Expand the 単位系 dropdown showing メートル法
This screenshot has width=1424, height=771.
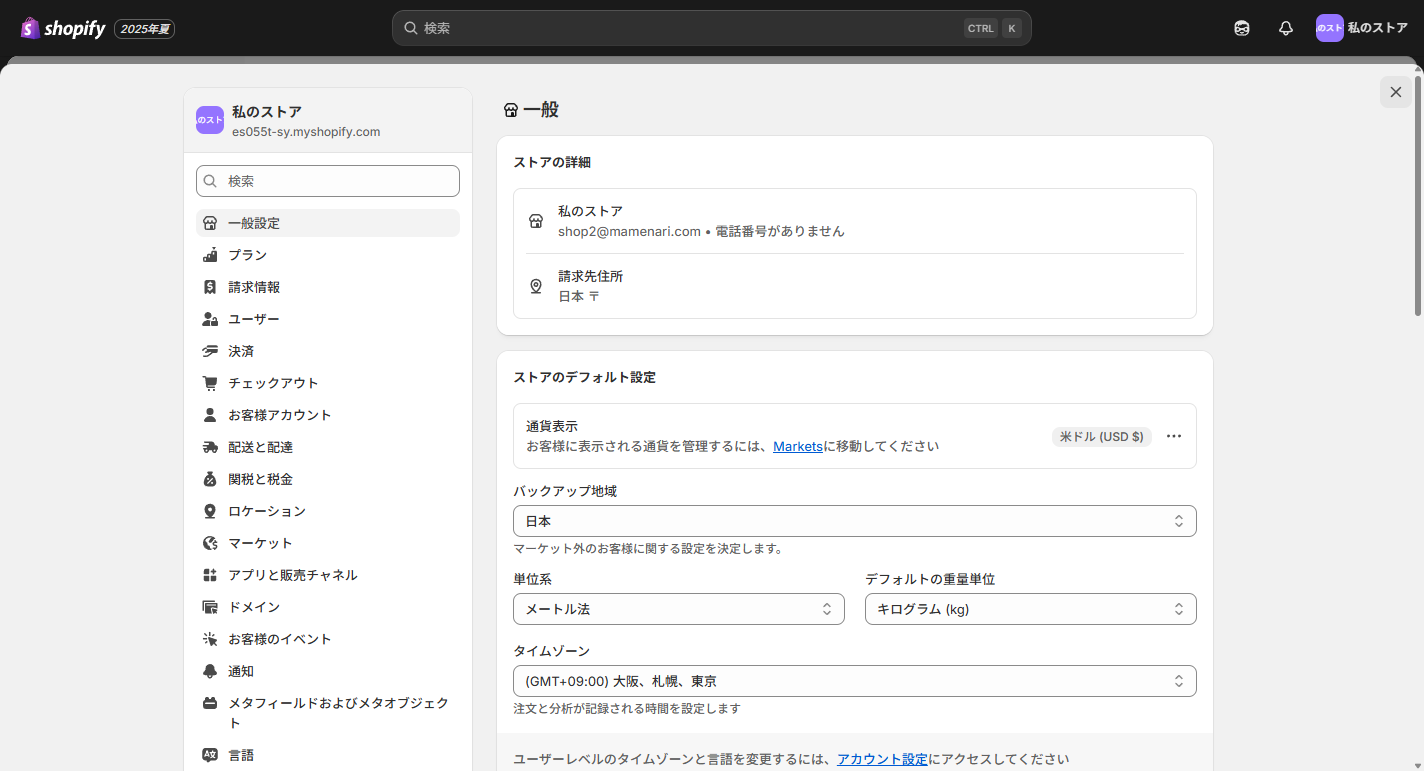678,609
